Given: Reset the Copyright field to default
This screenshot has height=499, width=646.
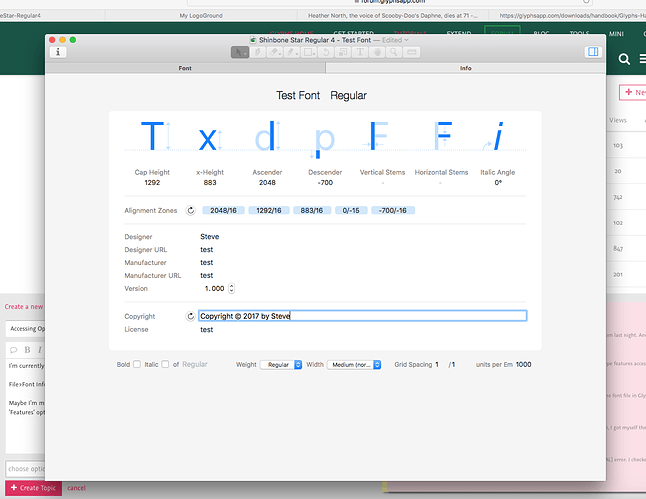Looking at the screenshot, I should 190,316.
